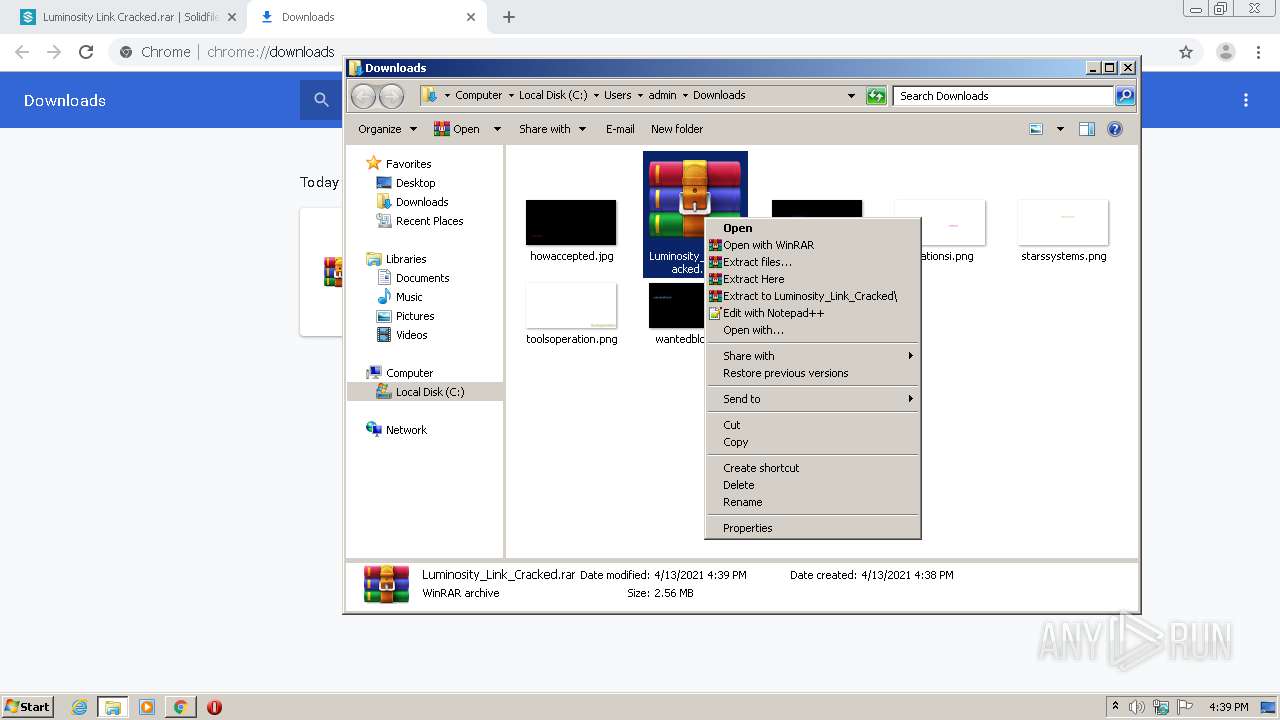Click the volume icon in system tray
The height and width of the screenshot is (720, 1280).
tap(1137, 707)
